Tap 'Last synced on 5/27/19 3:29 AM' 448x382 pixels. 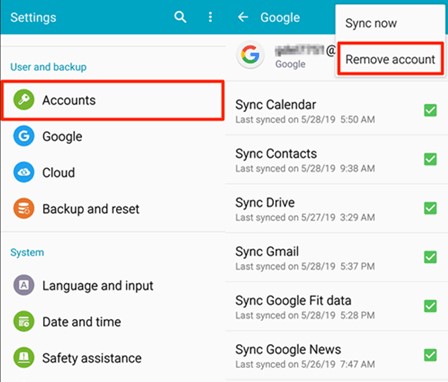pyautogui.click(x=305, y=217)
